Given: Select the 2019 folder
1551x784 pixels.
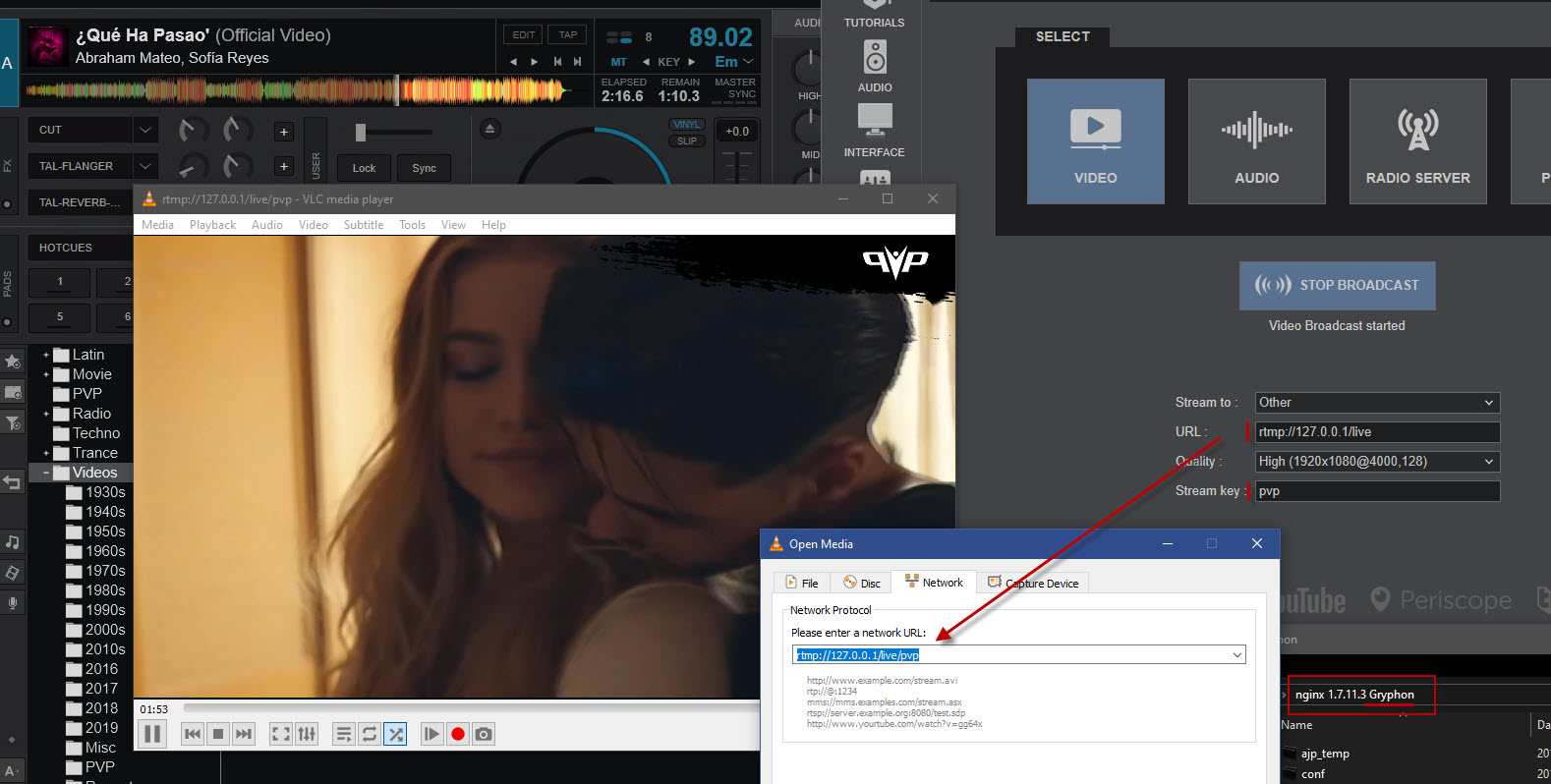Looking at the screenshot, I should tap(92, 728).
